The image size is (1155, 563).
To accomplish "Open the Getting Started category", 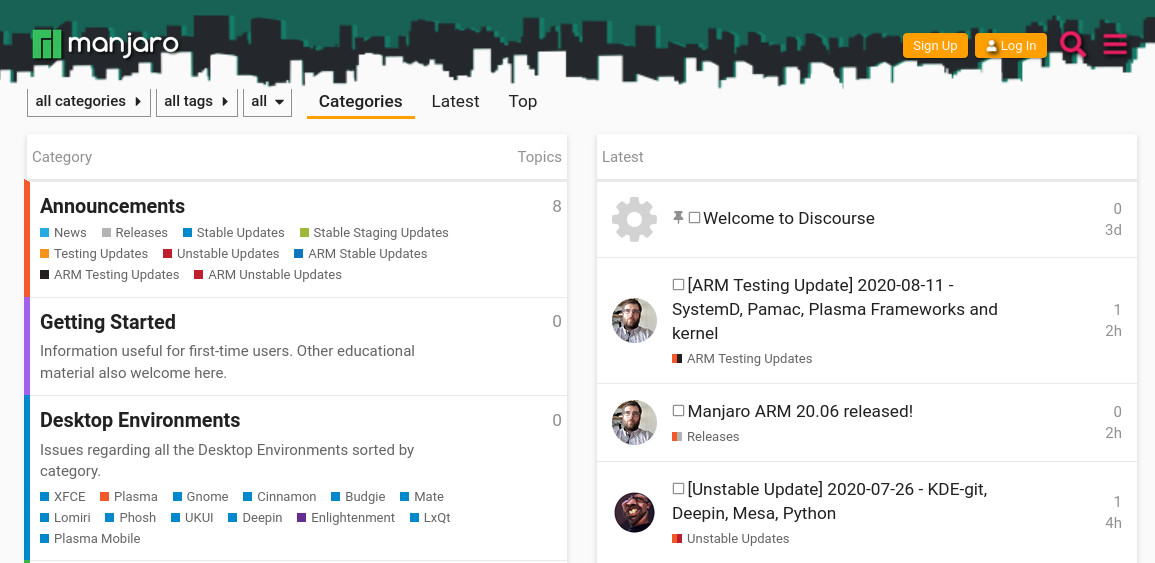I will click(108, 322).
